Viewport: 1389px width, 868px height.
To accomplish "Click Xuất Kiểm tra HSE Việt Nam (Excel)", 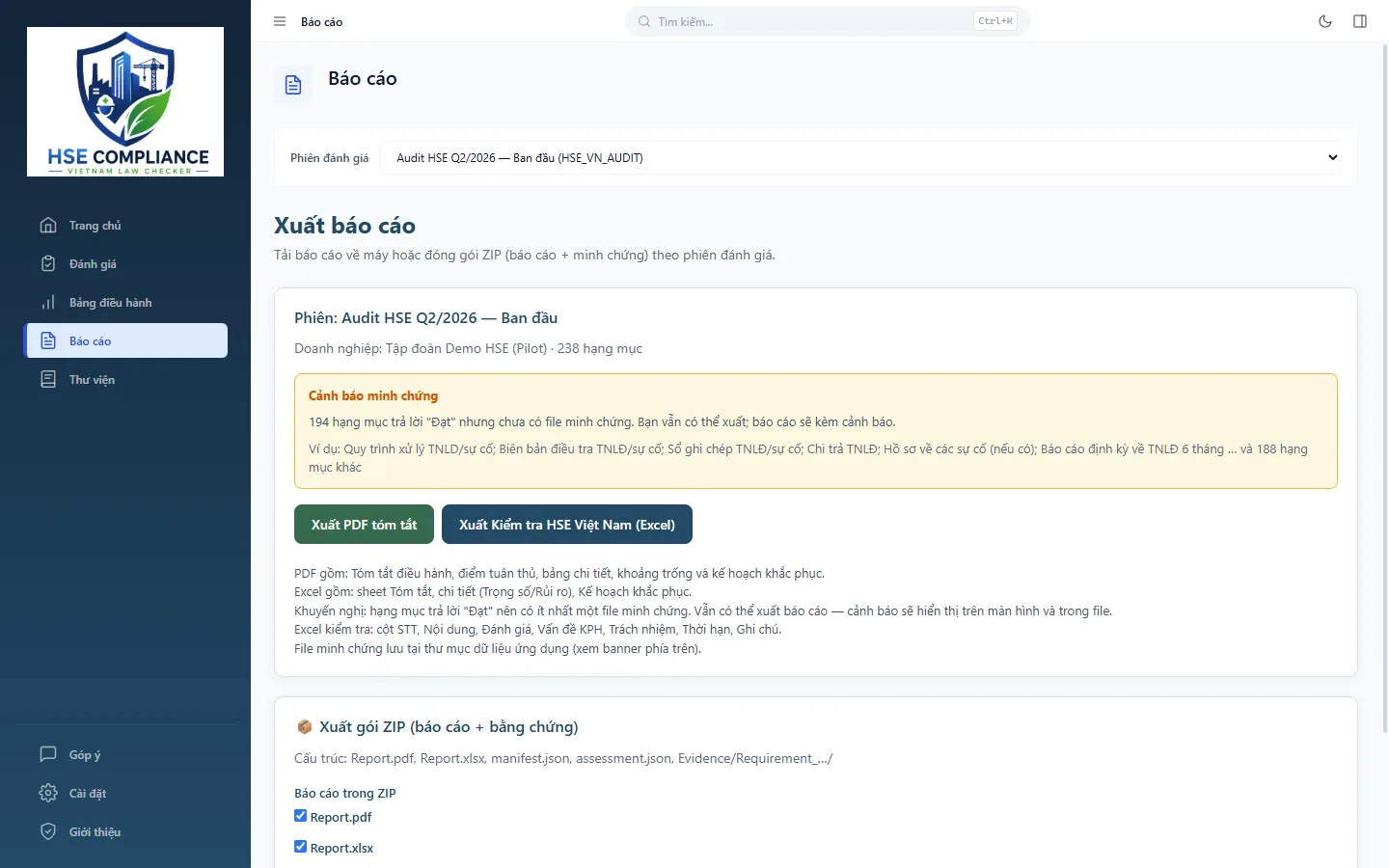I will 567,525.
